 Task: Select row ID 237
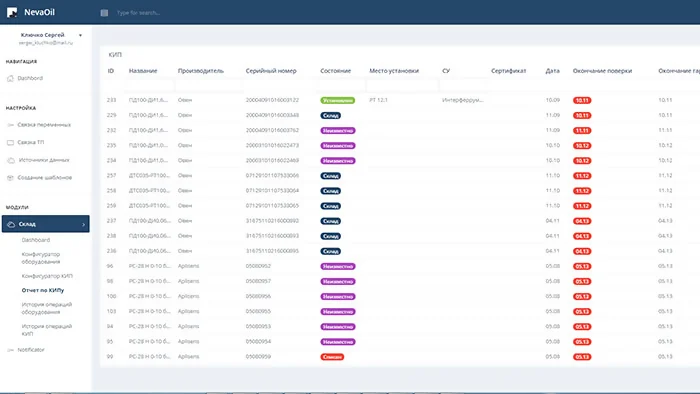111,221
